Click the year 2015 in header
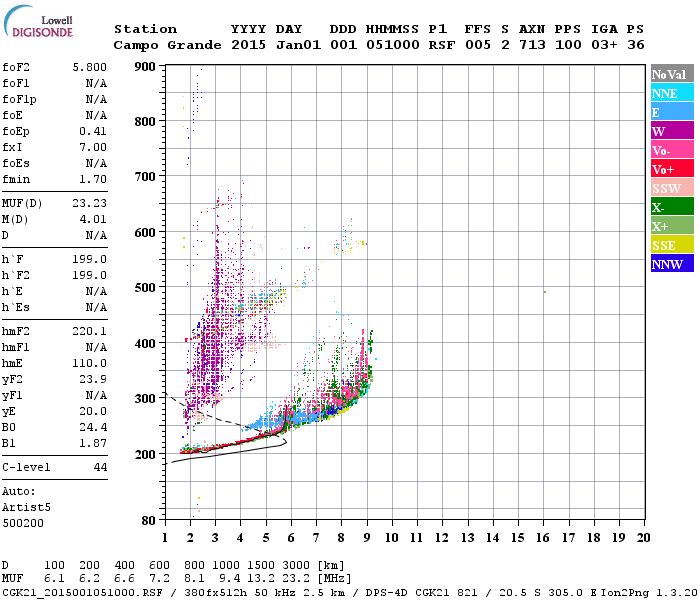700x600 pixels. [x=249, y=45]
